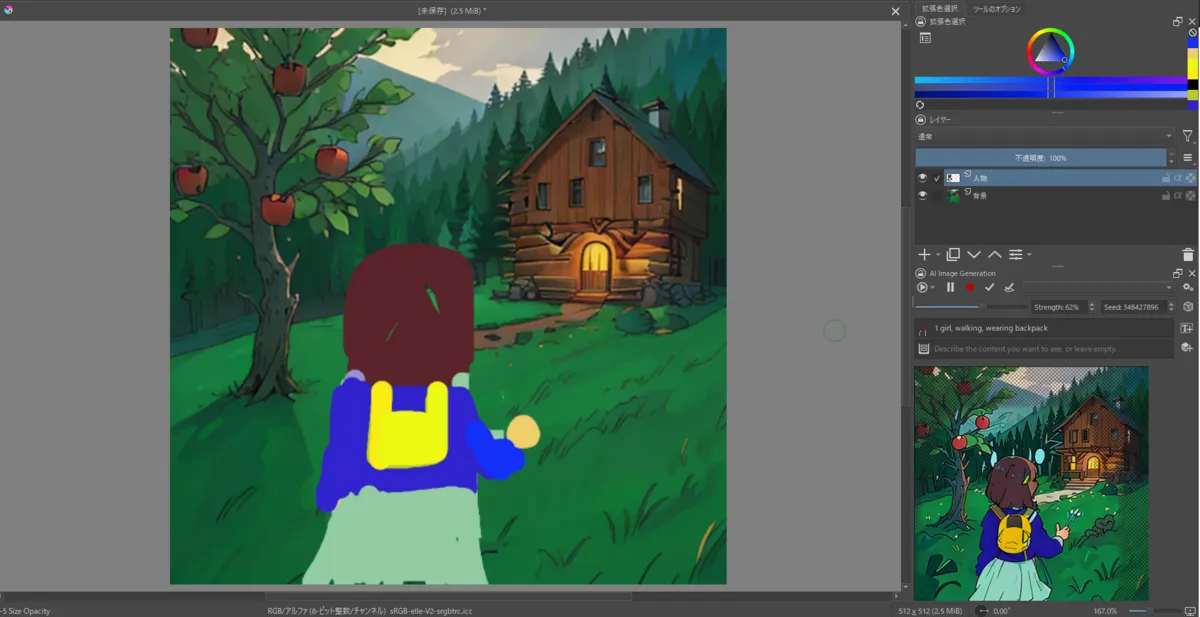Viewport: 1200px width, 617px height.
Task: Close the unsaved document tab
Action: pyautogui.click(x=895, y=11)
